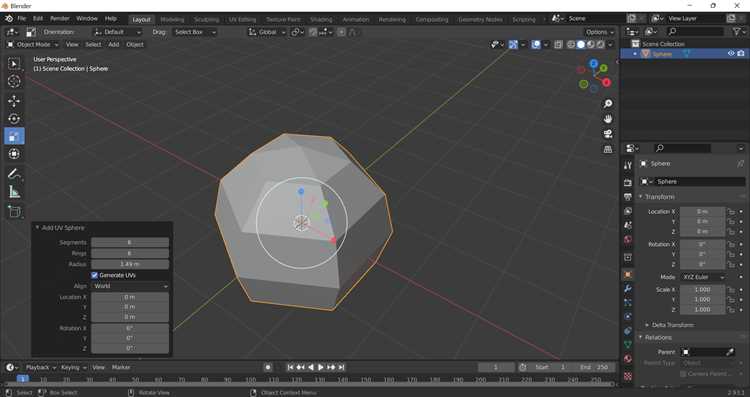Open the viewport Options dropdown
Viewport: 750px width, 397px height.
point(600,32)
